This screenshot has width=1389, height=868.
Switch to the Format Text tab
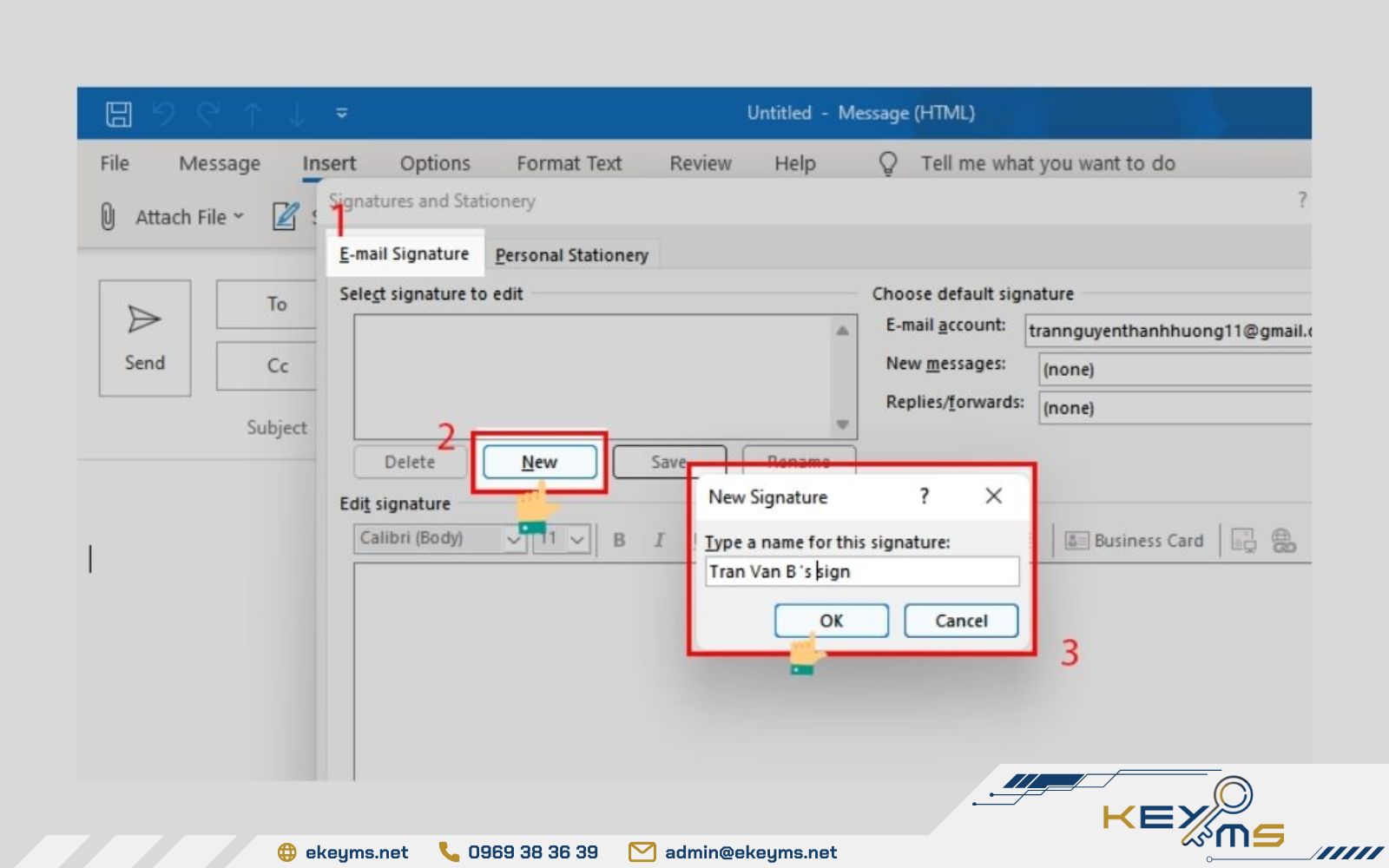pos(569,163)
